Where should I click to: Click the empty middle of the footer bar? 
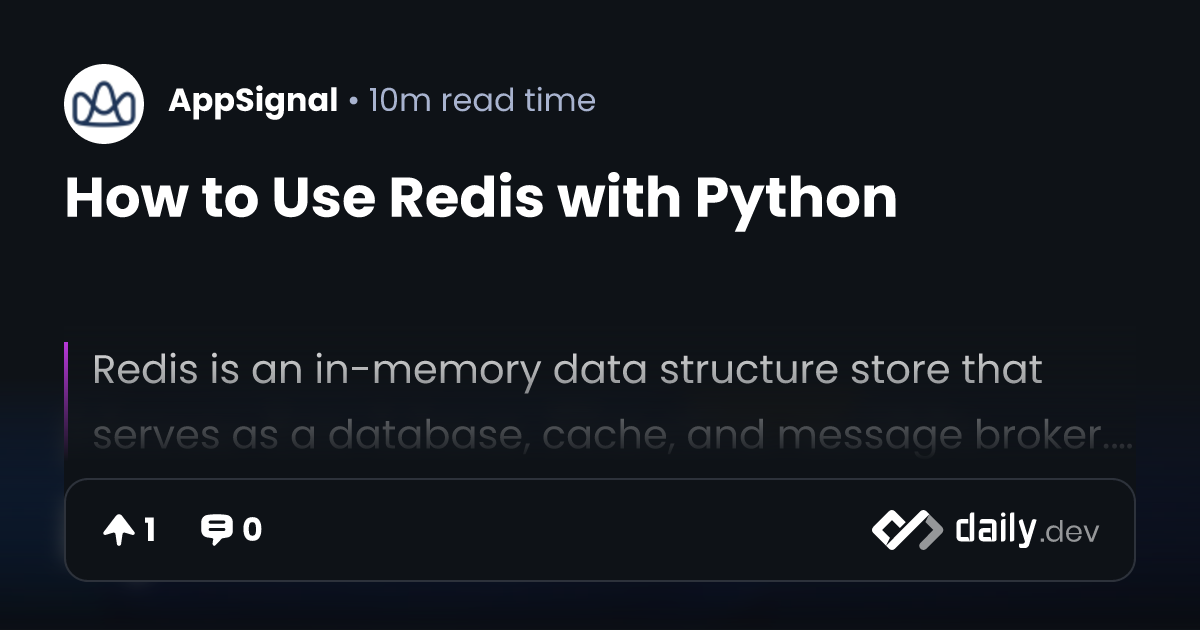(x=566, y=530)
